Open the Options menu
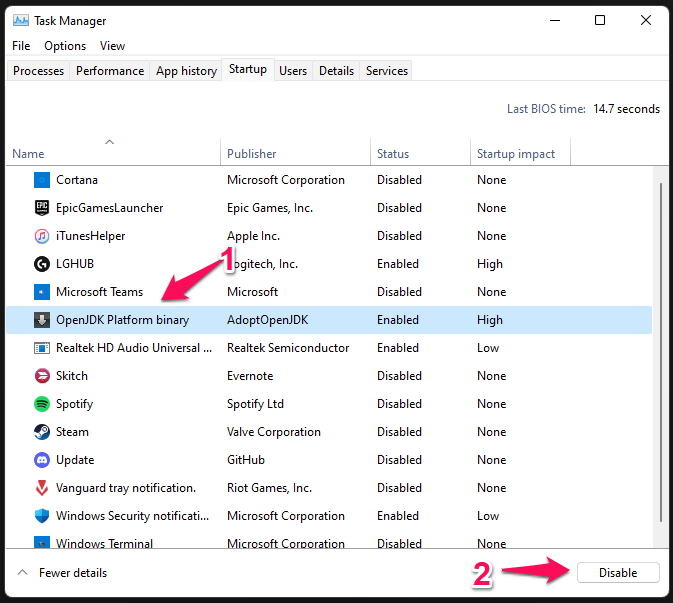Image resolution: width=673 pixels, height=603 pixels. coord(65,46)
